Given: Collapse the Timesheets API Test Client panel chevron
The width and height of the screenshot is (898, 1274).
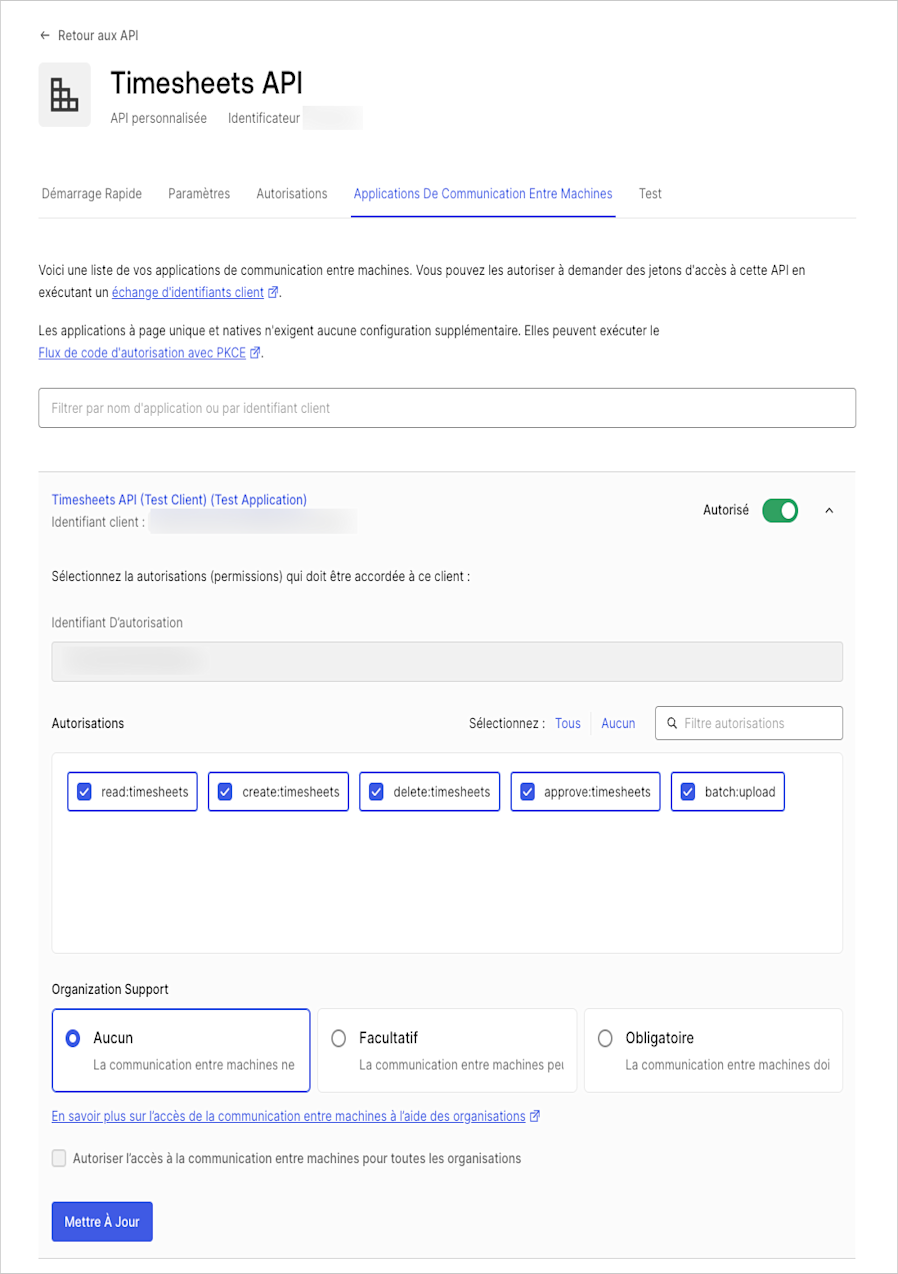Looking at the screenshot, I should coord(828,510).
